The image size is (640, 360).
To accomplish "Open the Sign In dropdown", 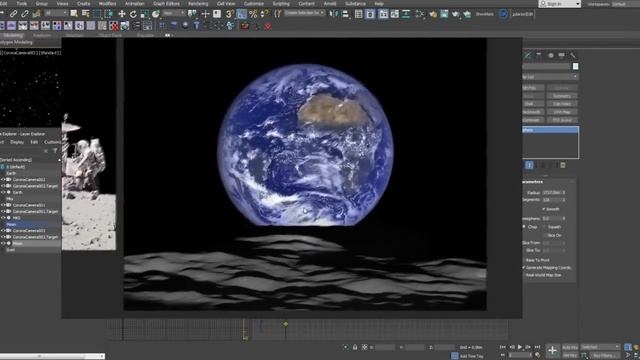I will pos(559,4).
